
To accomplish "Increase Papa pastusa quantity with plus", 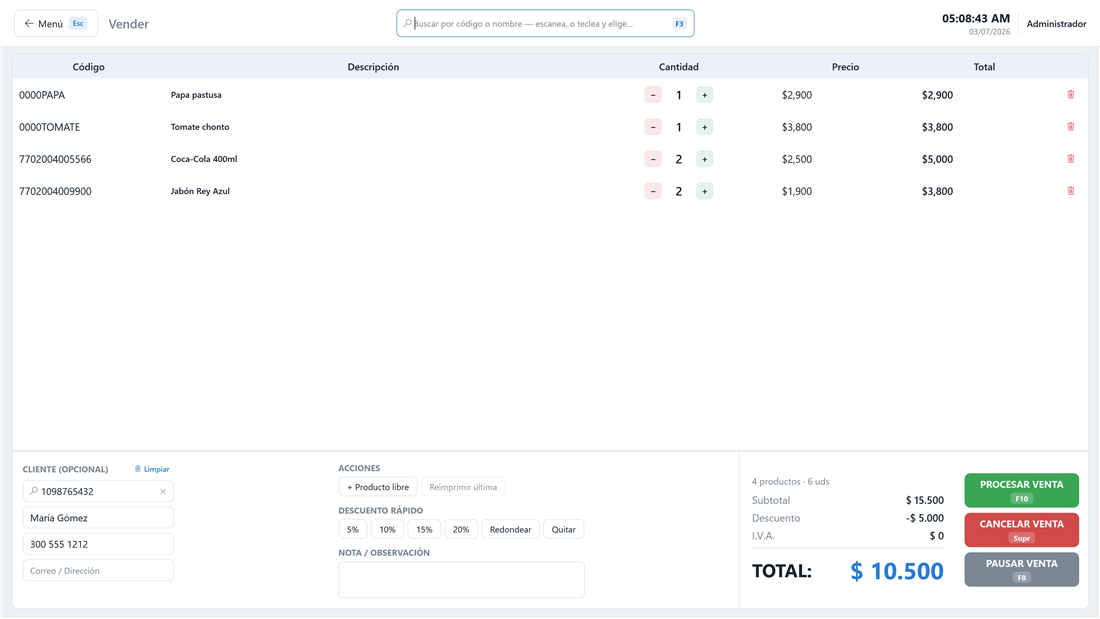I will pos(704,95).
